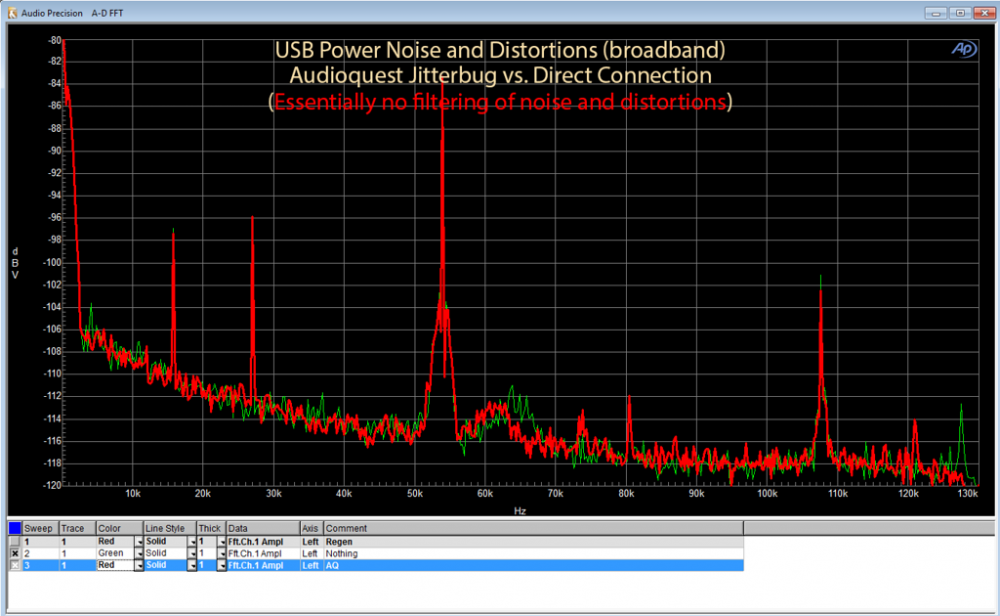Click the Hz x-axis label
Viewport: 1000px width, 616px height.
click(520, 511)
